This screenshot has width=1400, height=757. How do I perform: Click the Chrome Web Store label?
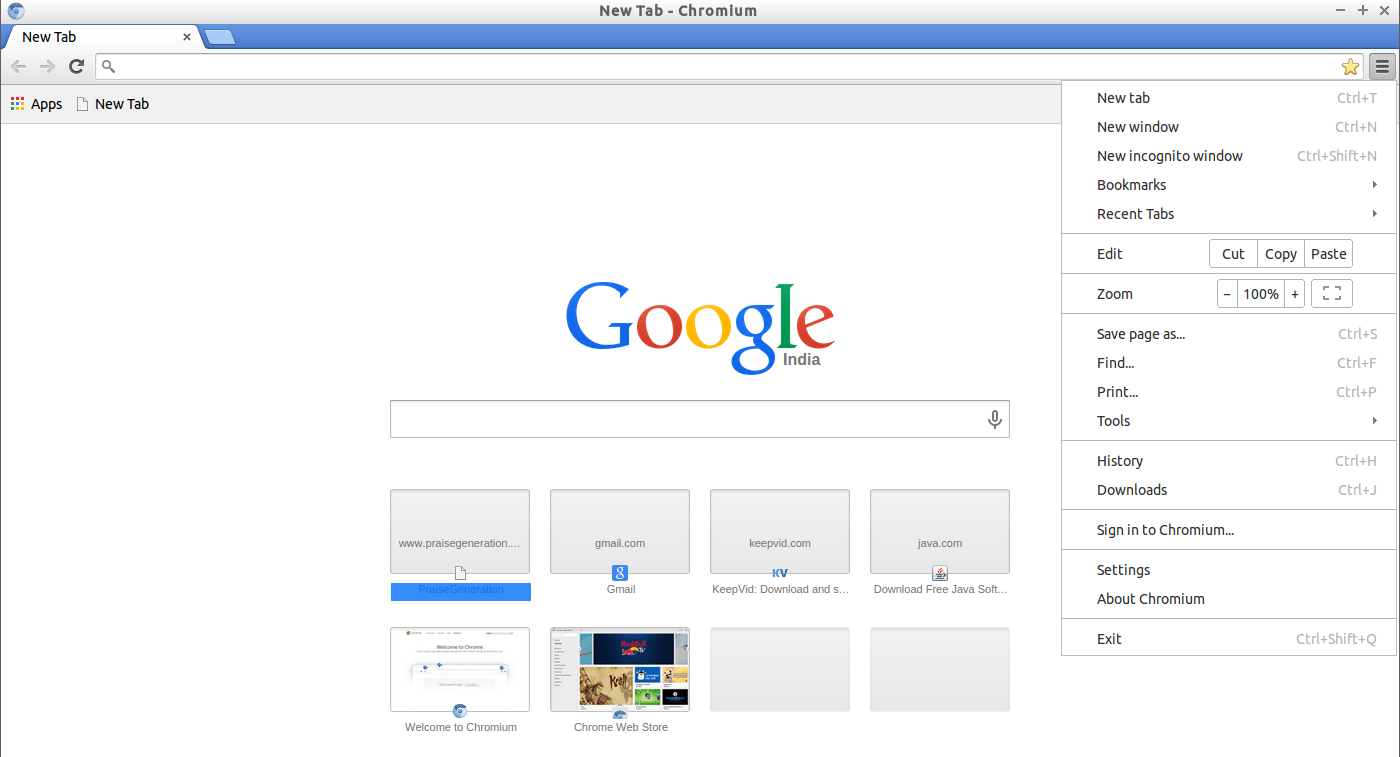click(x=621, y=727)
